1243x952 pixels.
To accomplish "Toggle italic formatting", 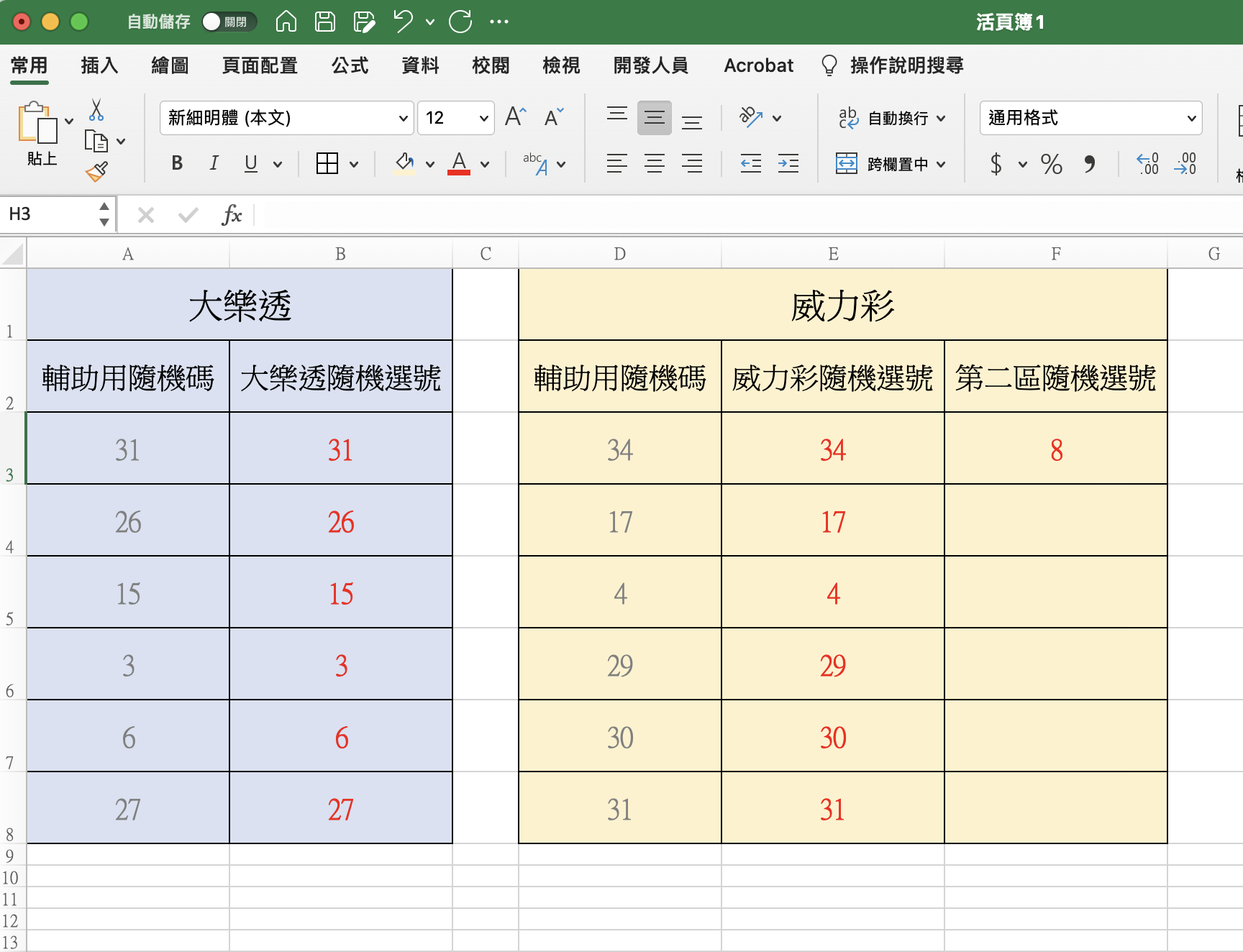I will 214,163.
